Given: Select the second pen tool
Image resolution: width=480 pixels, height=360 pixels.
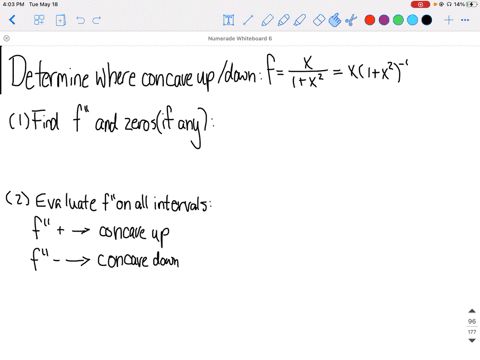Looking at the screenshot, I should click(x=283, y=20).
